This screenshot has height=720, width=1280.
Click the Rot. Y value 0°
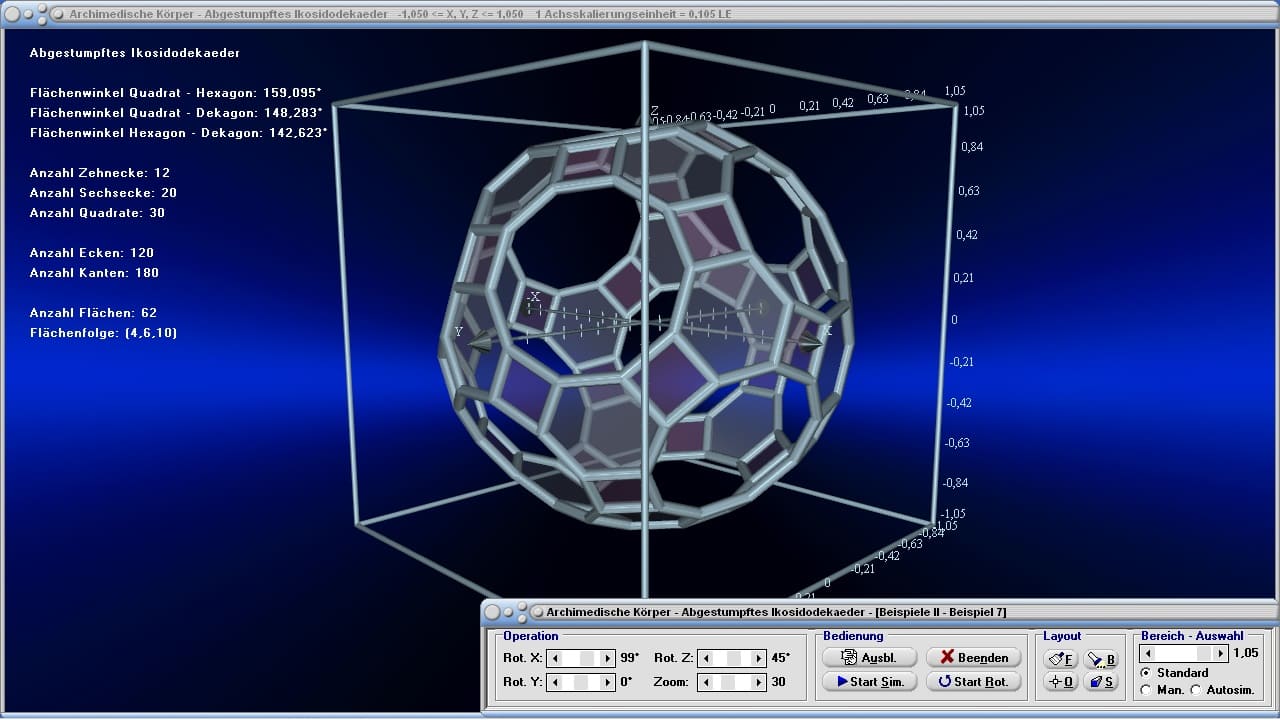[x=627, y=682]
